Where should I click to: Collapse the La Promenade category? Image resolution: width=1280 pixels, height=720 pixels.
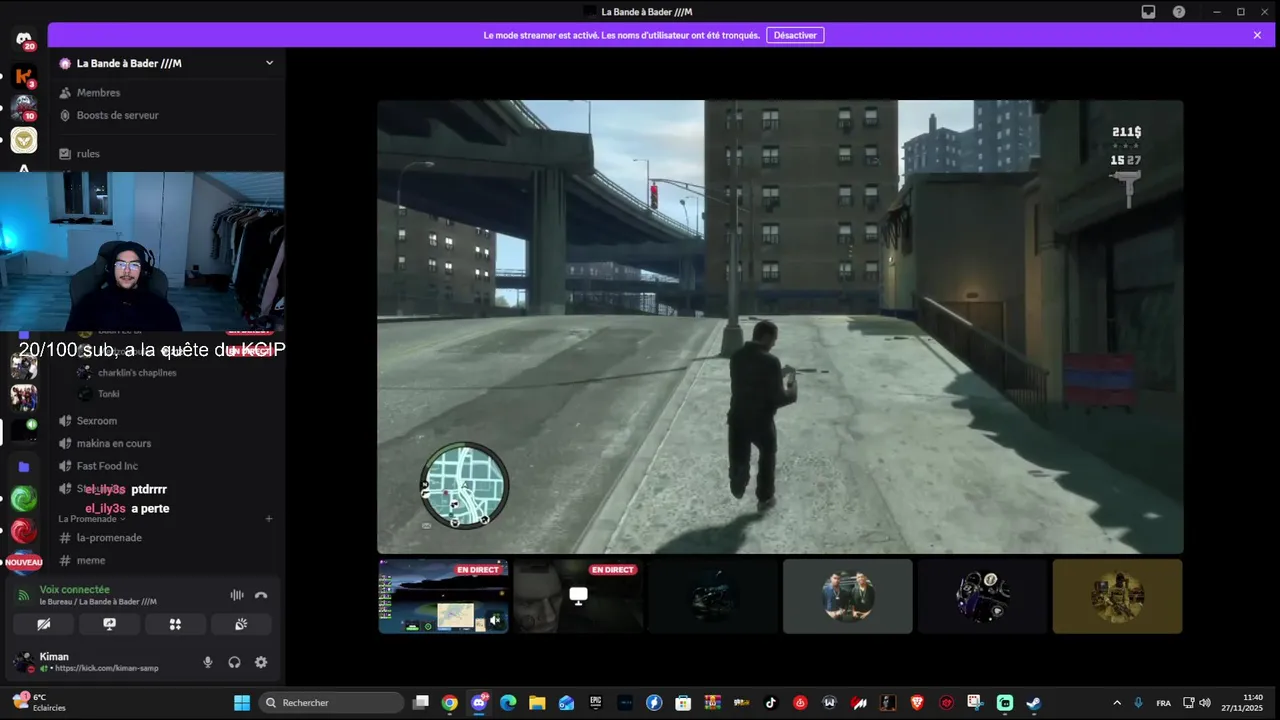pyautogui.click(x=92, y=519)
